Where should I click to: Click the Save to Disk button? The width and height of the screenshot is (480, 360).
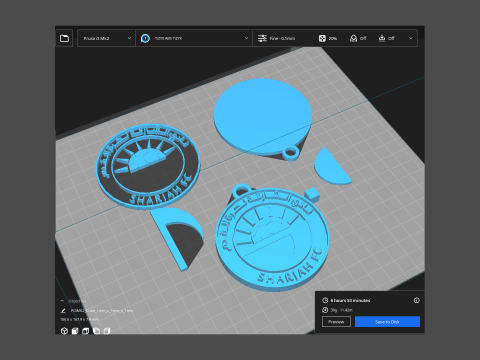coord(387,322)
